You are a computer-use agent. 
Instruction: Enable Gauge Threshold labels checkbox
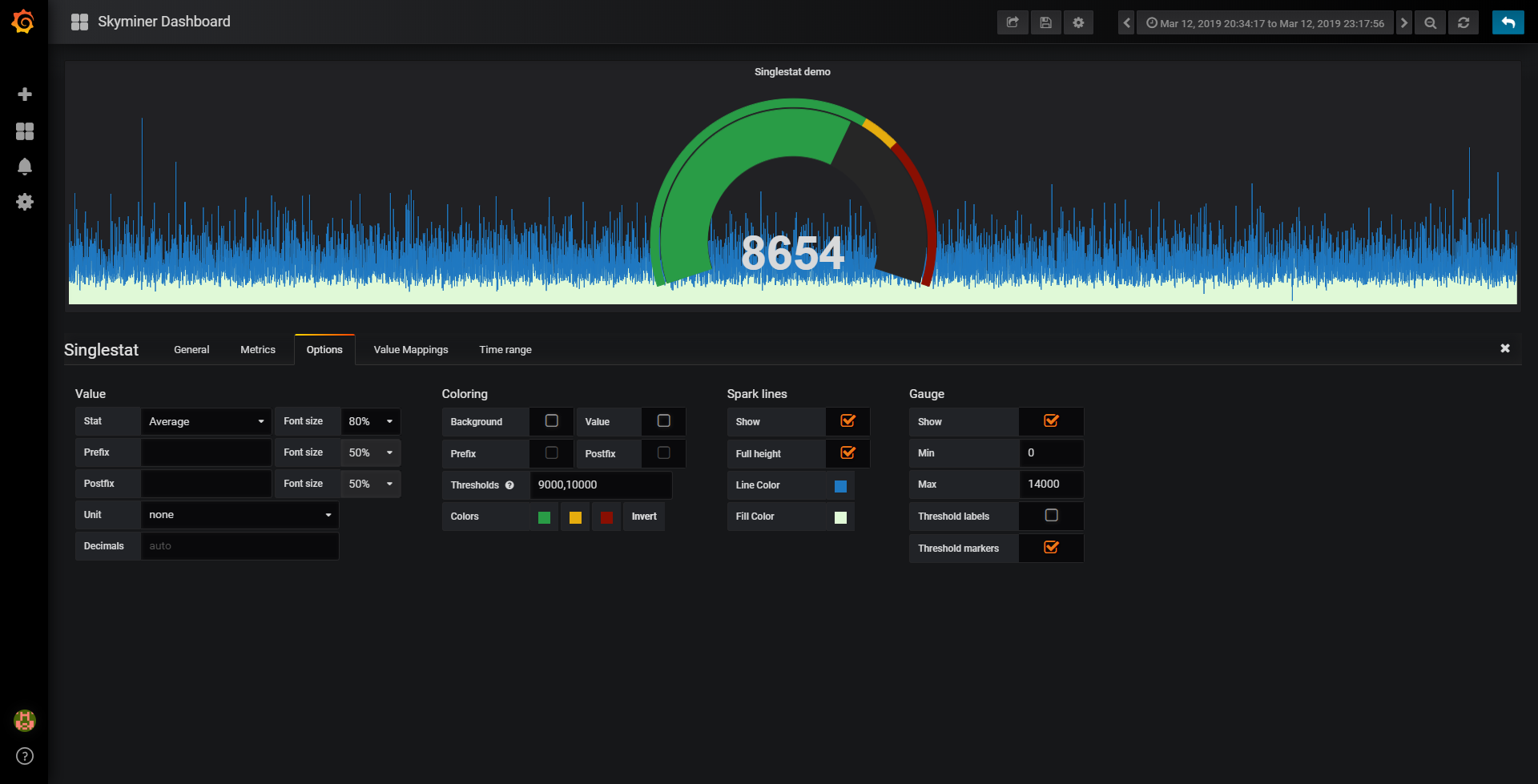coord(1052,516)
